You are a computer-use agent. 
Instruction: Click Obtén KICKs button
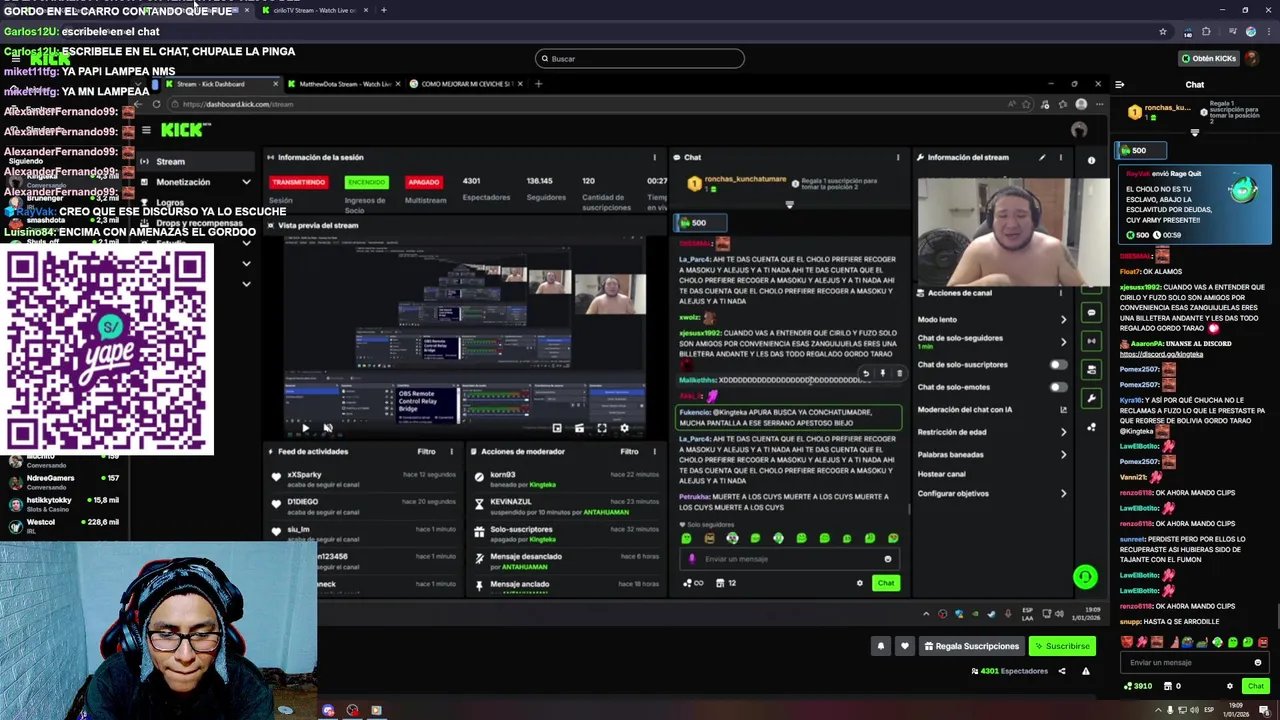coord(1209,58)
